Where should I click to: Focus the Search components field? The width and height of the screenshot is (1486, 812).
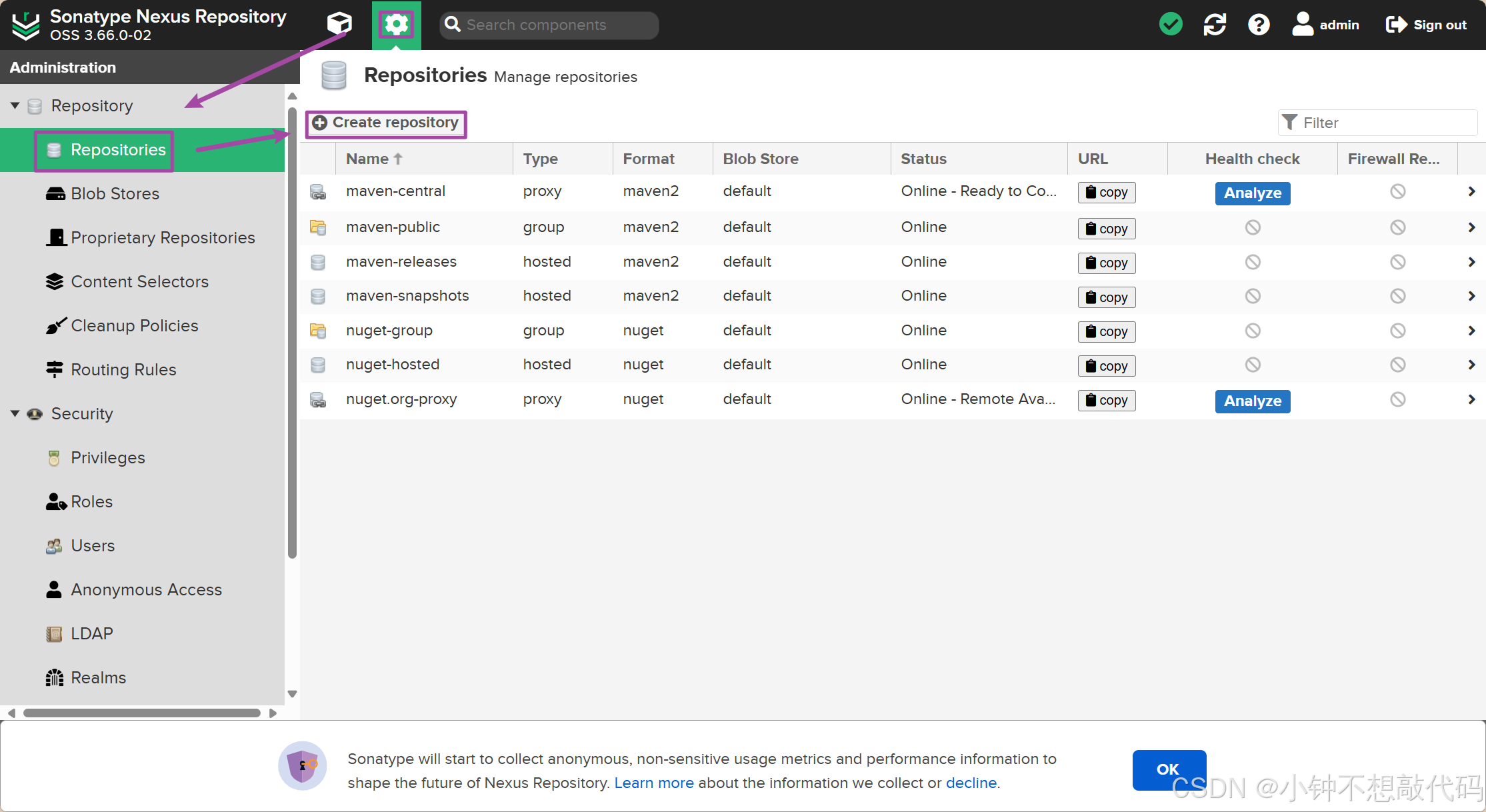[549, 25]
